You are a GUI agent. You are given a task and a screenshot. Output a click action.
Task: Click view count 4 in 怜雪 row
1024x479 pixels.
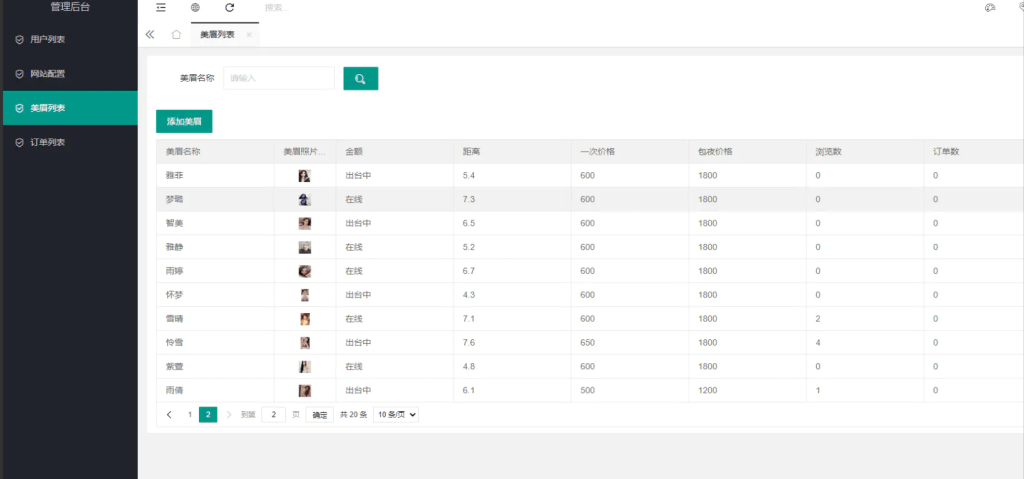pos(818,342)
